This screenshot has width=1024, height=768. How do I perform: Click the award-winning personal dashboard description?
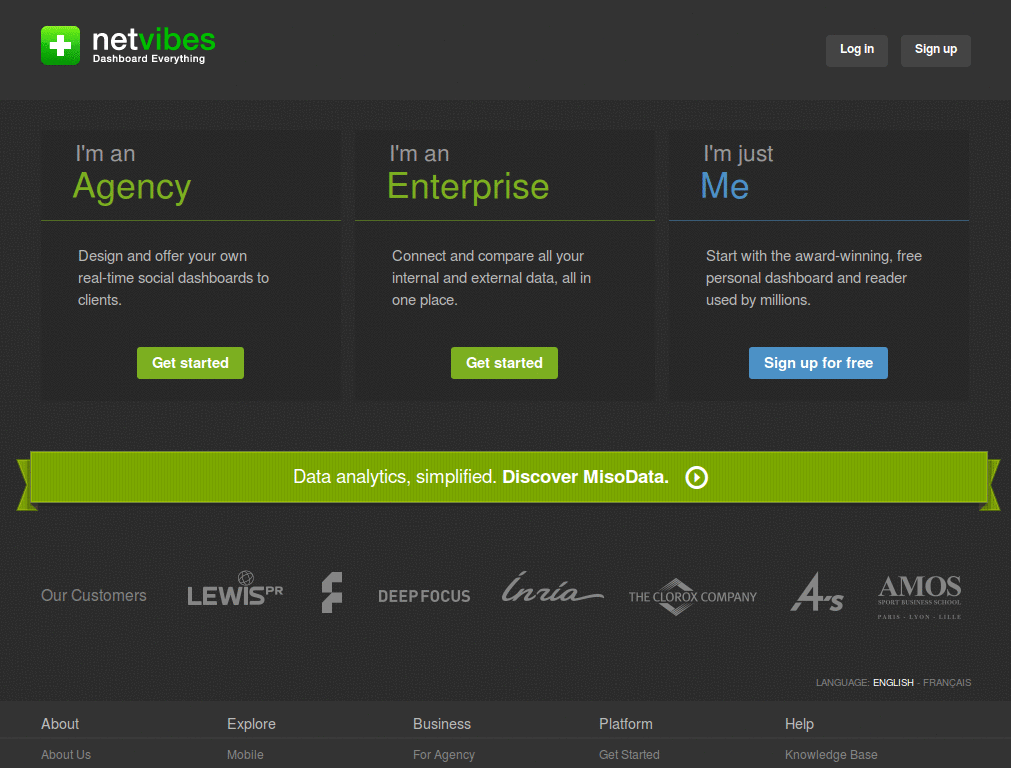point(813,278)
